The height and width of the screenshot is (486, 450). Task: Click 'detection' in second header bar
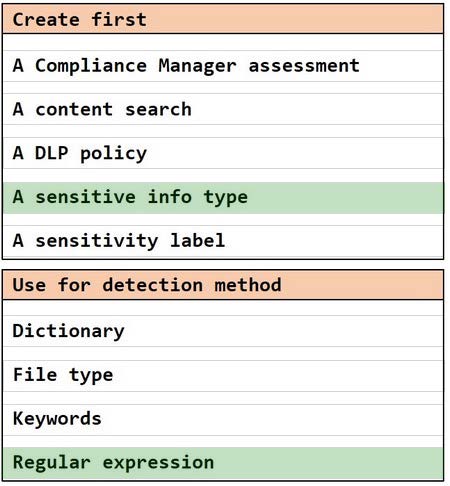(152, 285)
